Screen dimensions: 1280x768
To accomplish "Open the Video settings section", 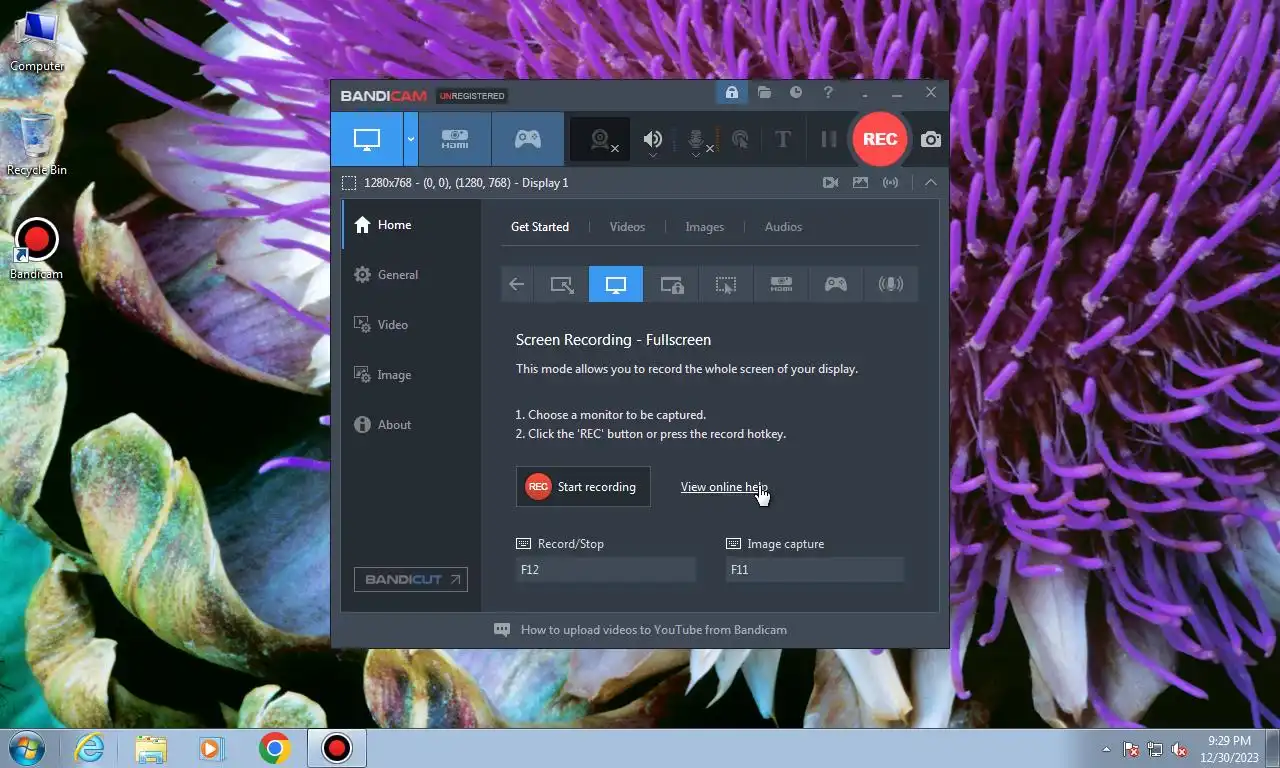I will tap(412, 325).
